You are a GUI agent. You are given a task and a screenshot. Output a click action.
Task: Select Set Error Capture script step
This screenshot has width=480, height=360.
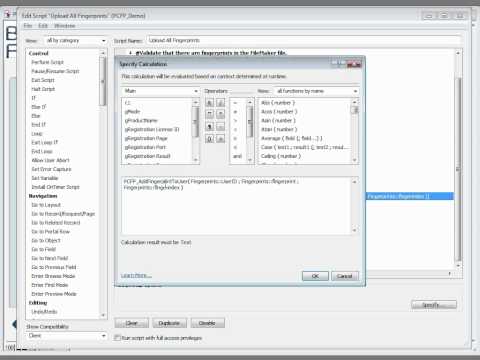pyautogui.click(x=51, y=169)
